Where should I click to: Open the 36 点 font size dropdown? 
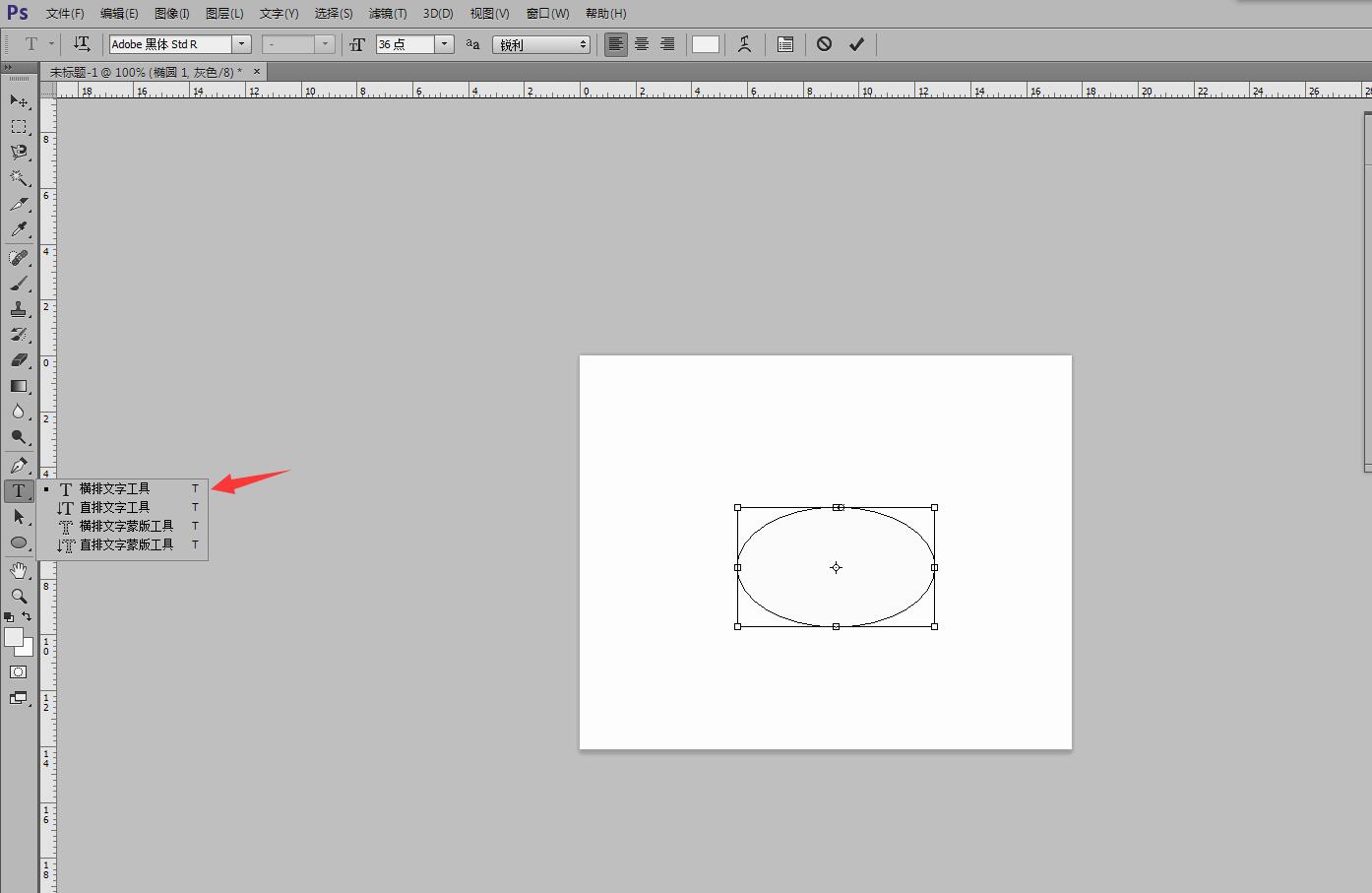pos(444,44)
